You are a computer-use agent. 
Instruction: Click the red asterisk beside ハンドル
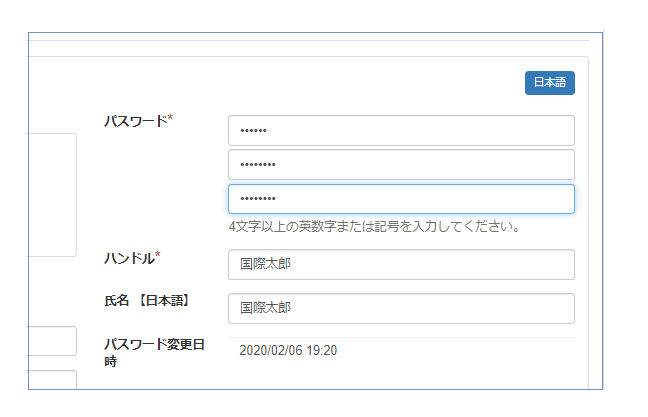[158, 256]
